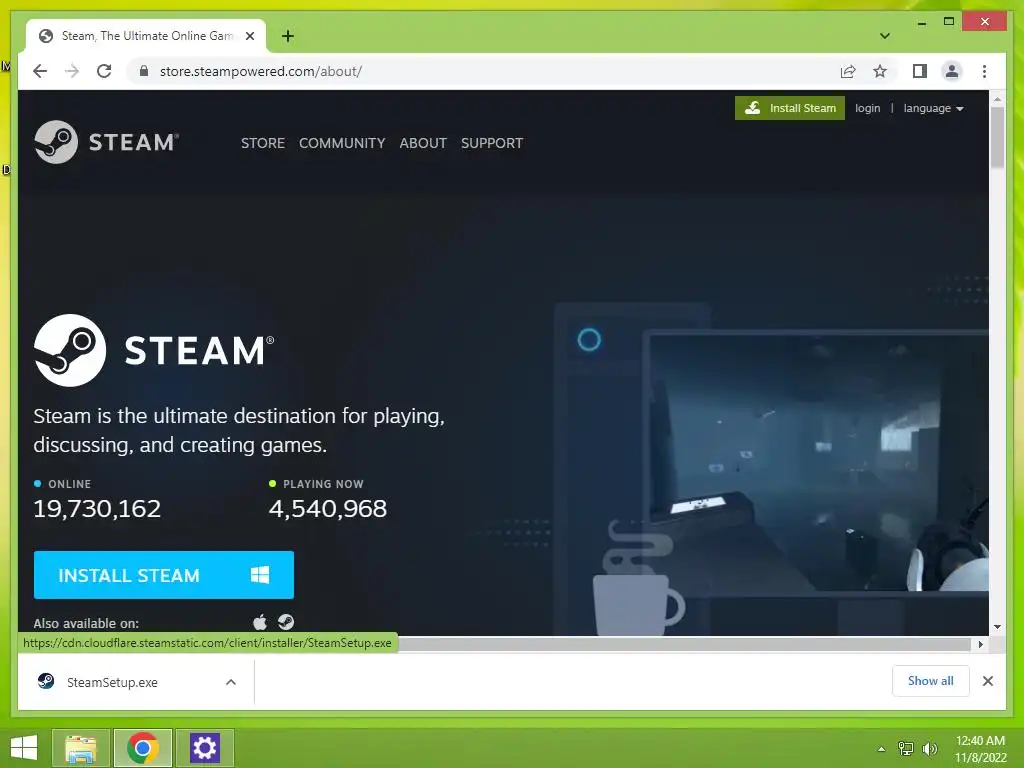Click the Steam tagline text
Image resolution: width=1024 pixels, height=768 pixels.
coord(239,430)
